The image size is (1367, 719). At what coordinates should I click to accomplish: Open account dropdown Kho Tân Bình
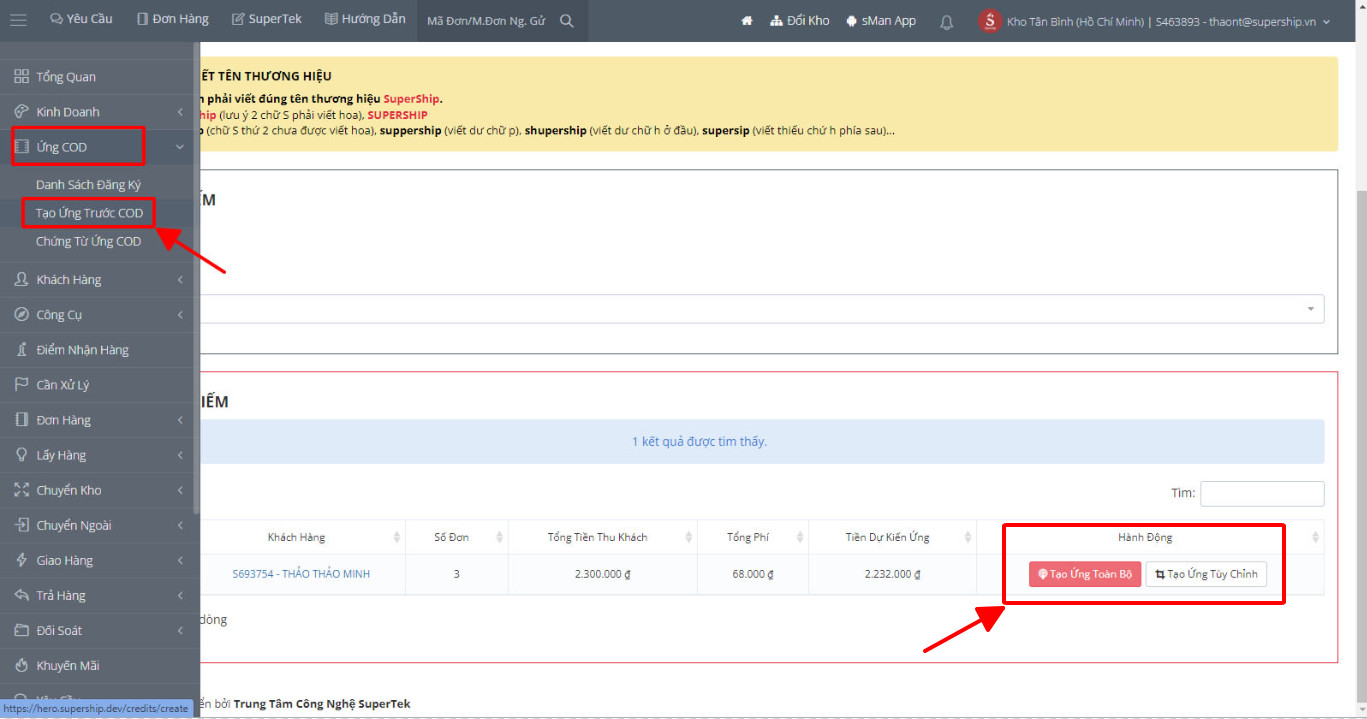pos(1168,21)
